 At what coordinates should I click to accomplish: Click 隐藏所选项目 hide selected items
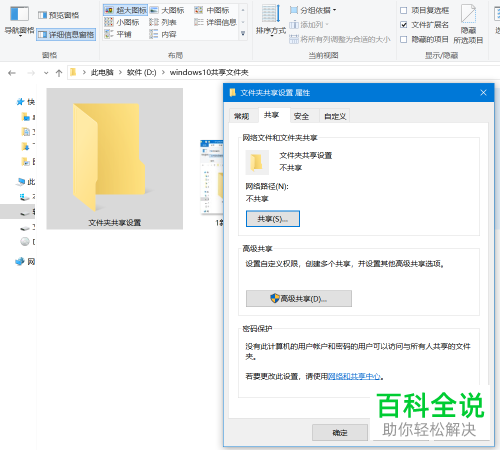[x=468, y=24]
